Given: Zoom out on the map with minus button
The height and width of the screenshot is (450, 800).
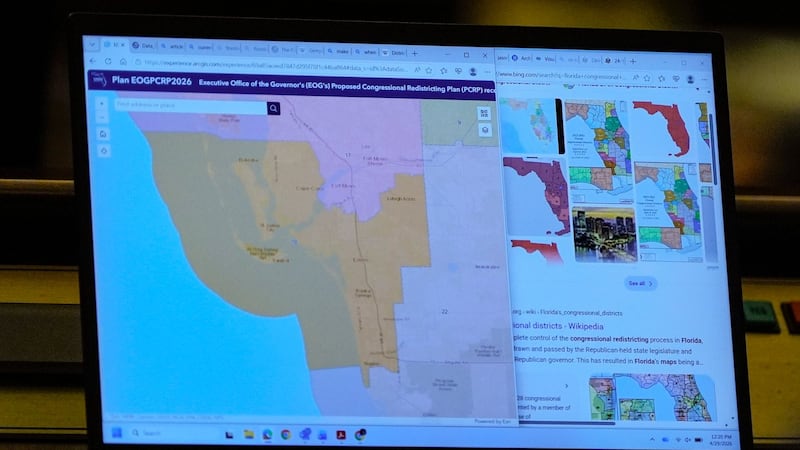Looking at the screenshot, I should (102, 116).
